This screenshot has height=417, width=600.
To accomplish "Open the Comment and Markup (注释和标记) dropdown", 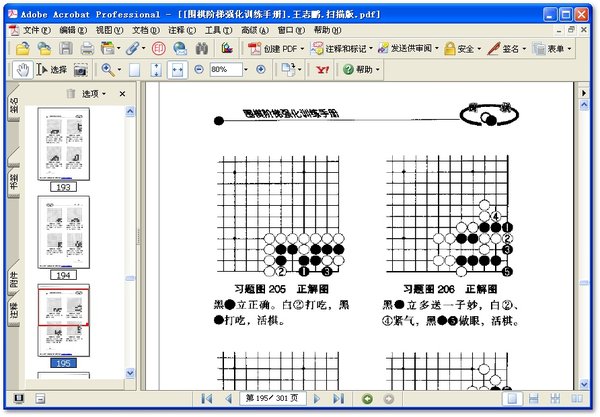I will point(341,49).
